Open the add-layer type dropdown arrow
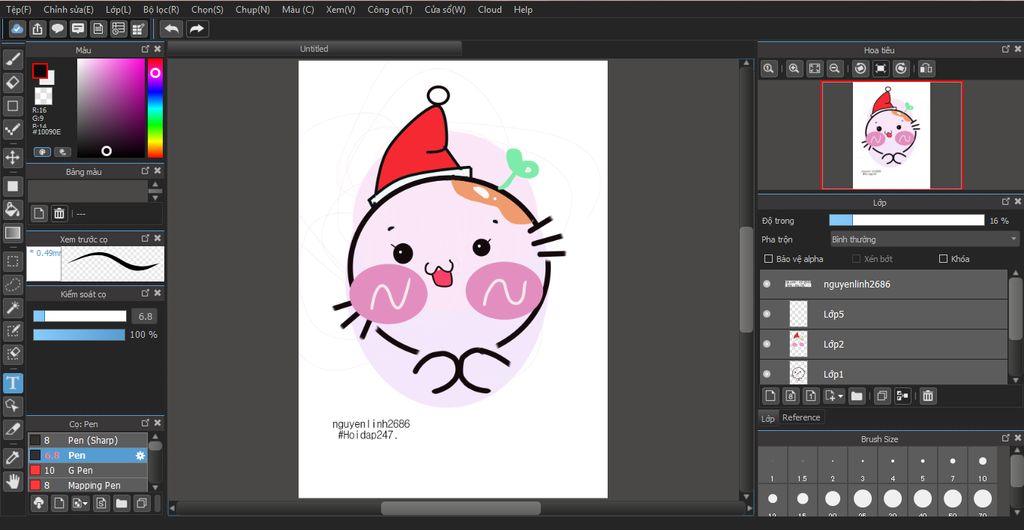1024x530 pixels. coord(840,396)
